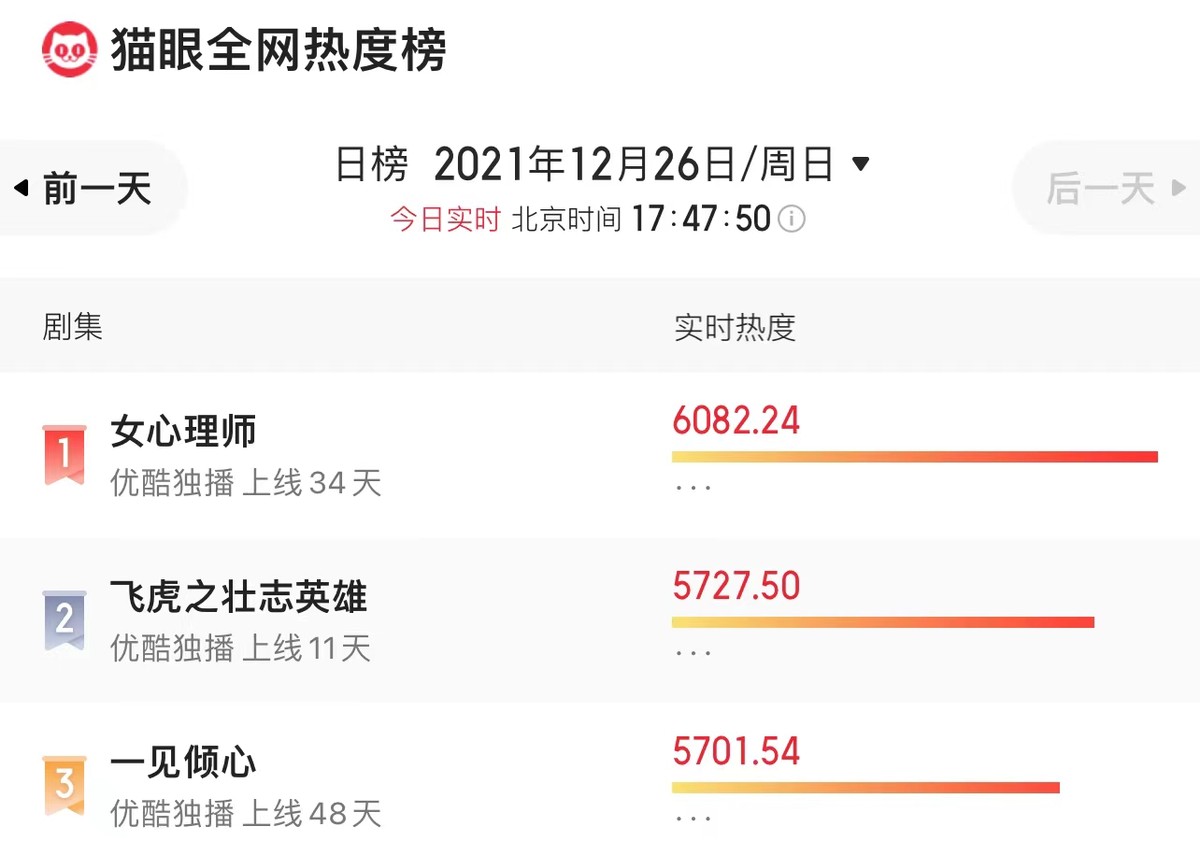Viewport: 1200px width, 867px height.
Task: Open the info tooltip icon beside Beijing time
Action: (791, 219)
